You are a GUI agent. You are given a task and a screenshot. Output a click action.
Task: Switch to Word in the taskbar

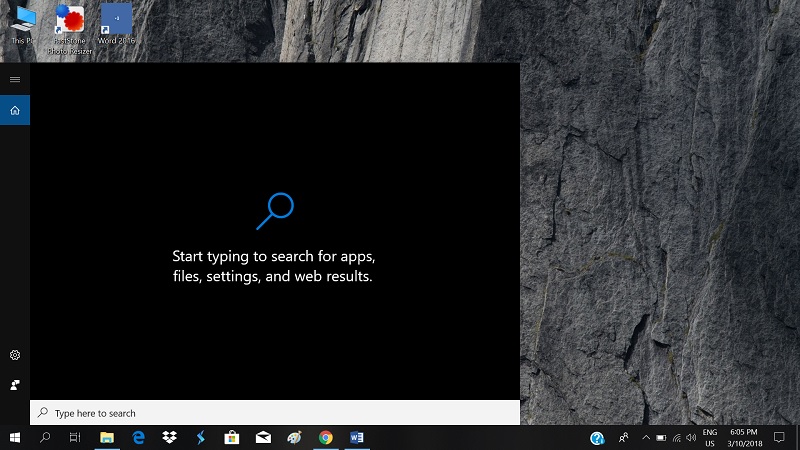tap(357, 437)
